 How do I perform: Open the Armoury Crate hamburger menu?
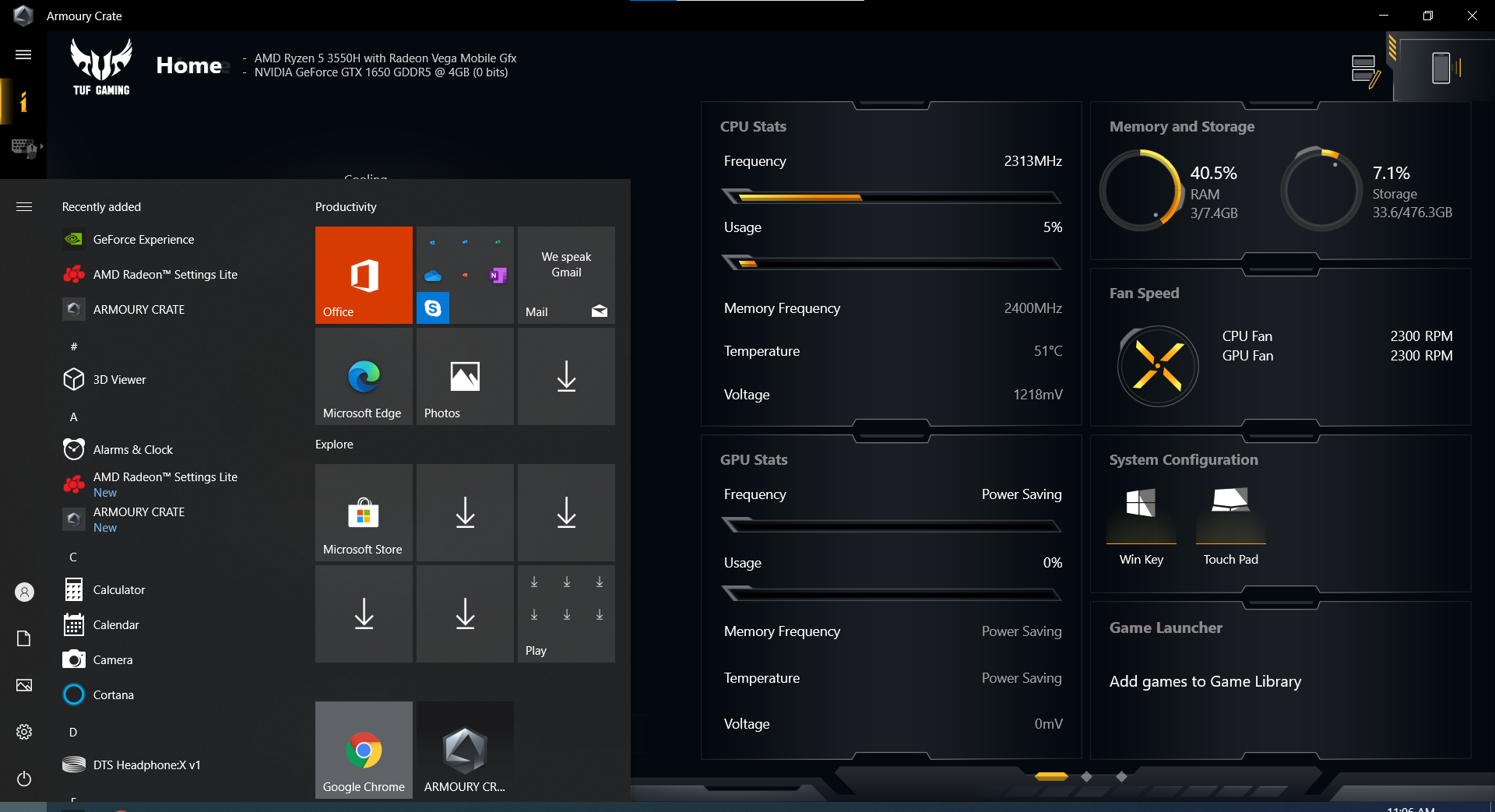point(23,54)
